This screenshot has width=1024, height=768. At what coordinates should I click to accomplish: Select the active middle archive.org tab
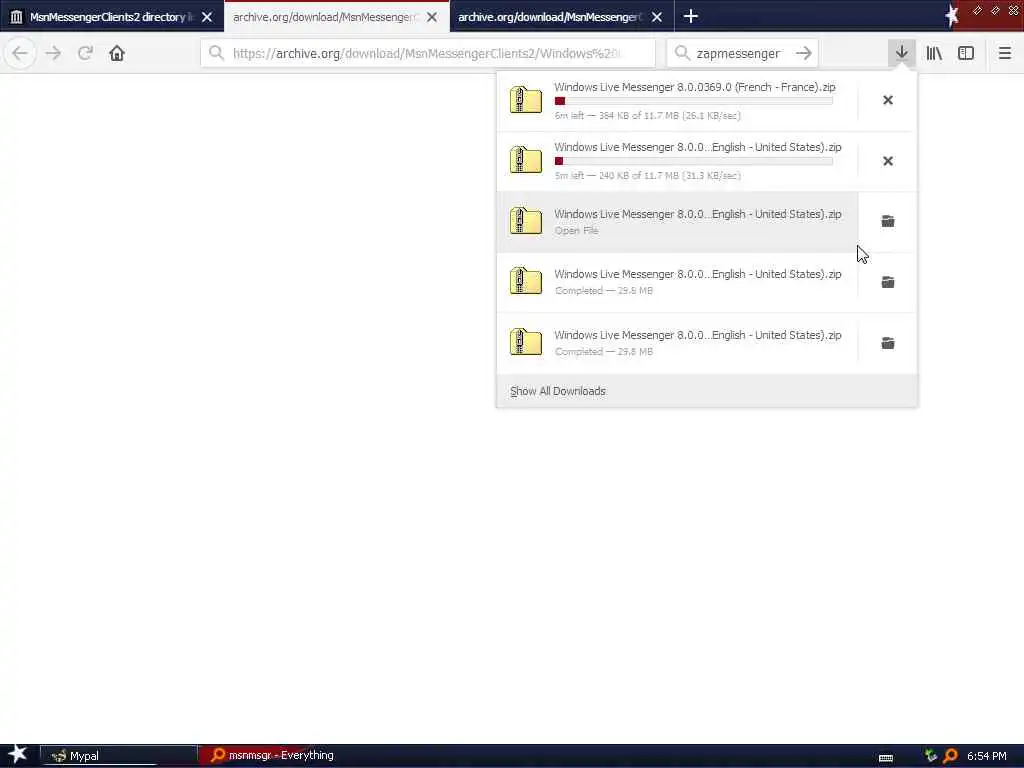[337, 16]
